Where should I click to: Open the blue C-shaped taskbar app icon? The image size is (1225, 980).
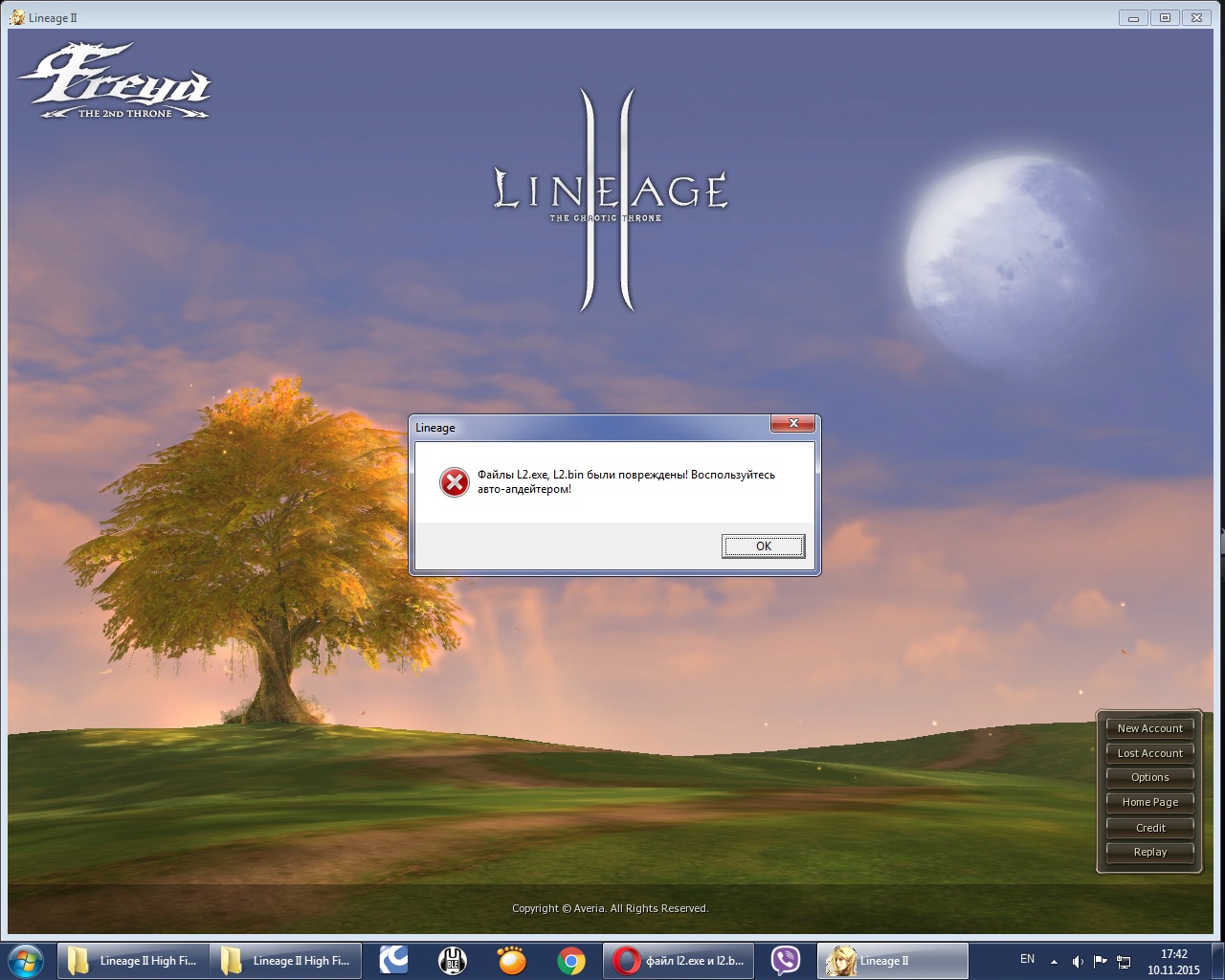coord(393,960)
